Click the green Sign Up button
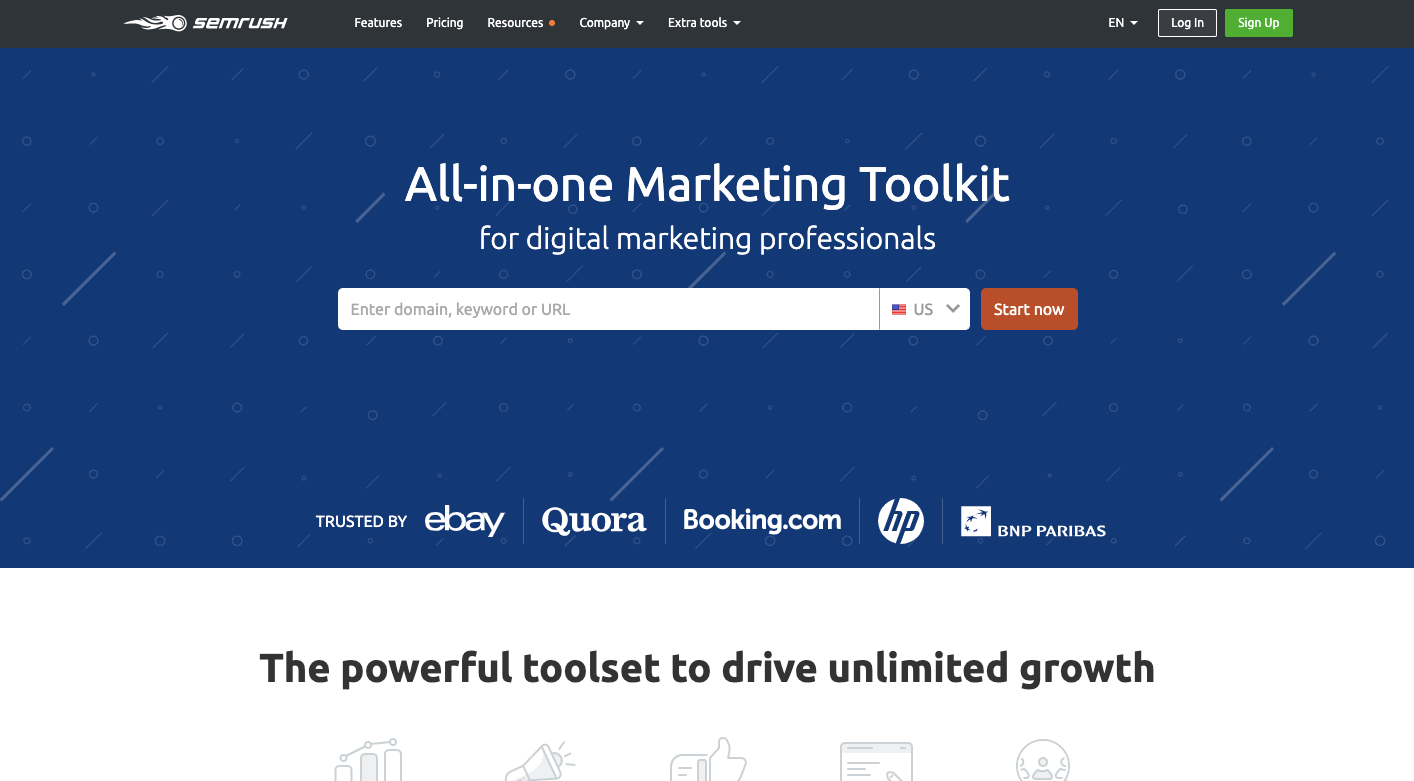 coord(1258,23)
